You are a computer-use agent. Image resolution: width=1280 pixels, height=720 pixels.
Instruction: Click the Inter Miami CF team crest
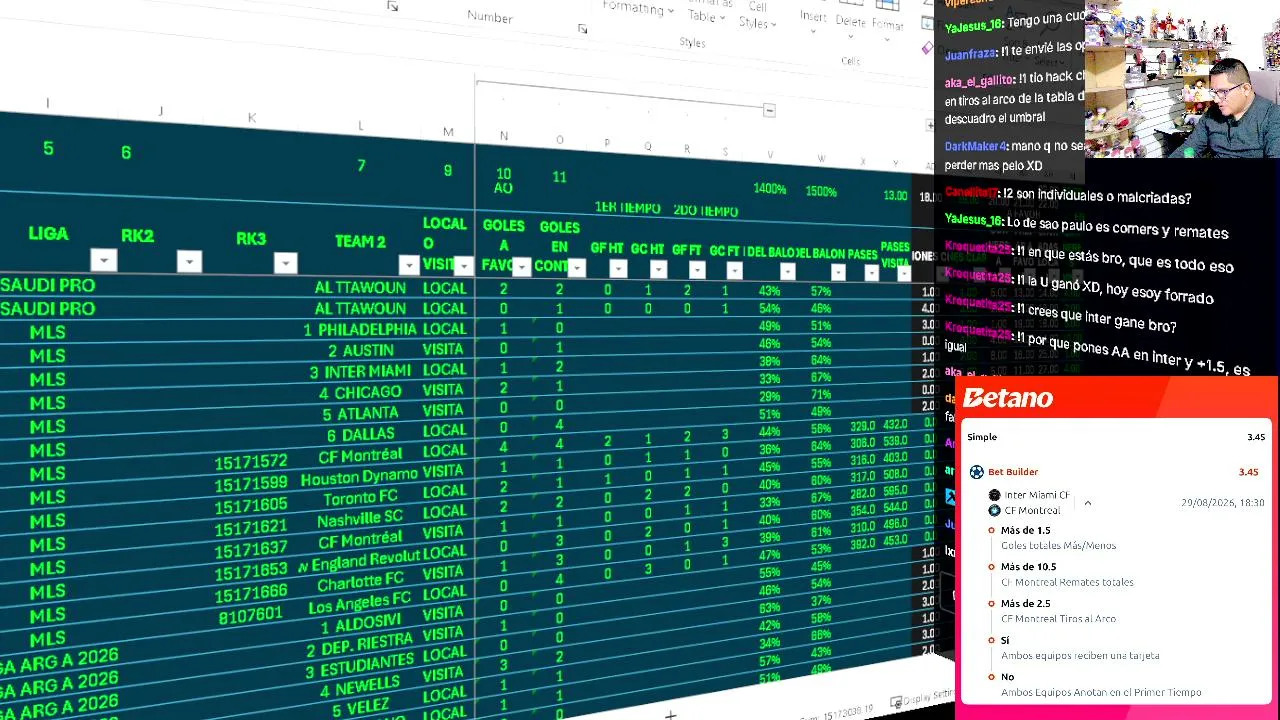tap(994, 495)
